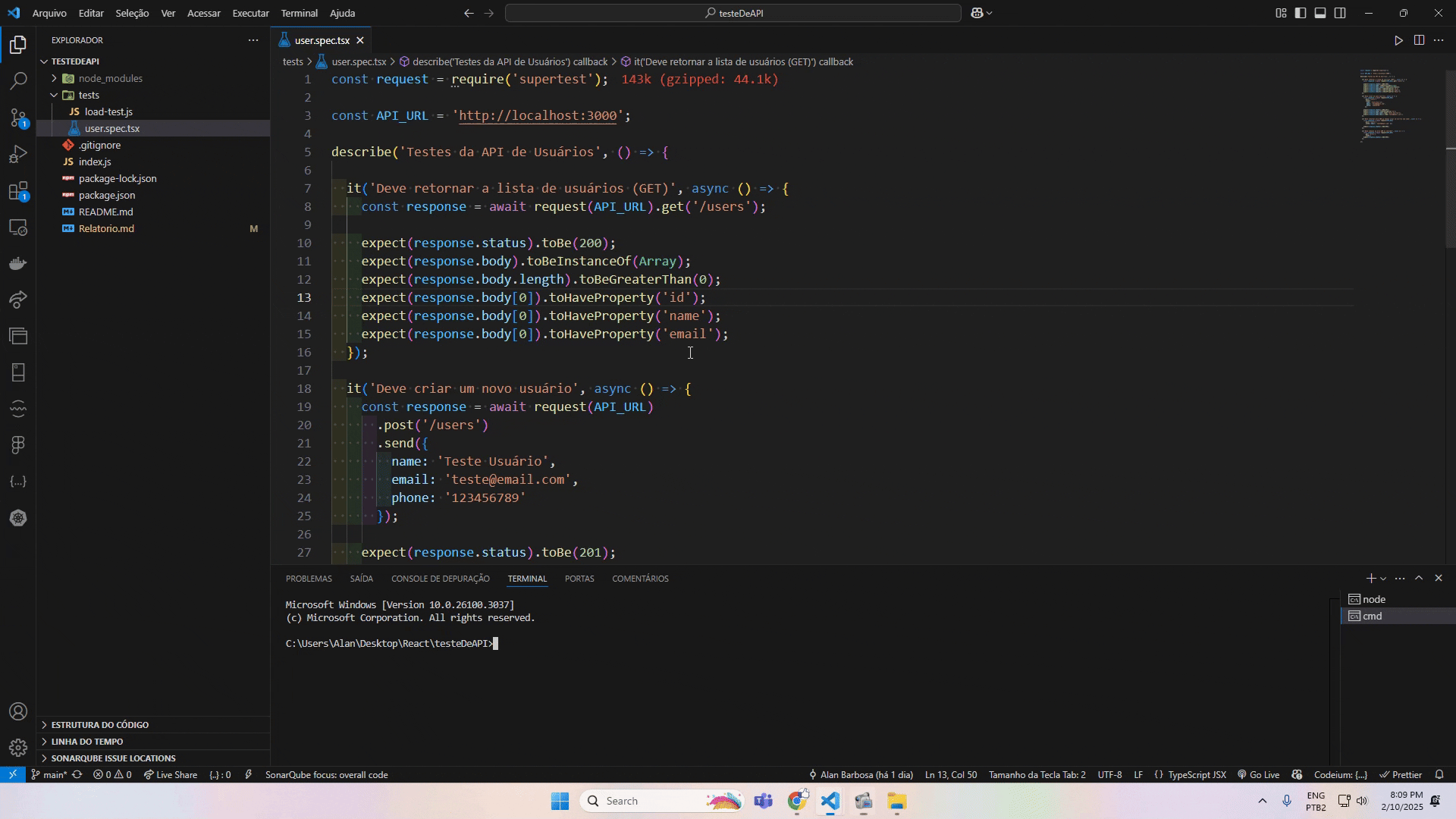Open Run and Debug view
The width and height of the screenshot is (1456, 819).
(x=18, y=154)
